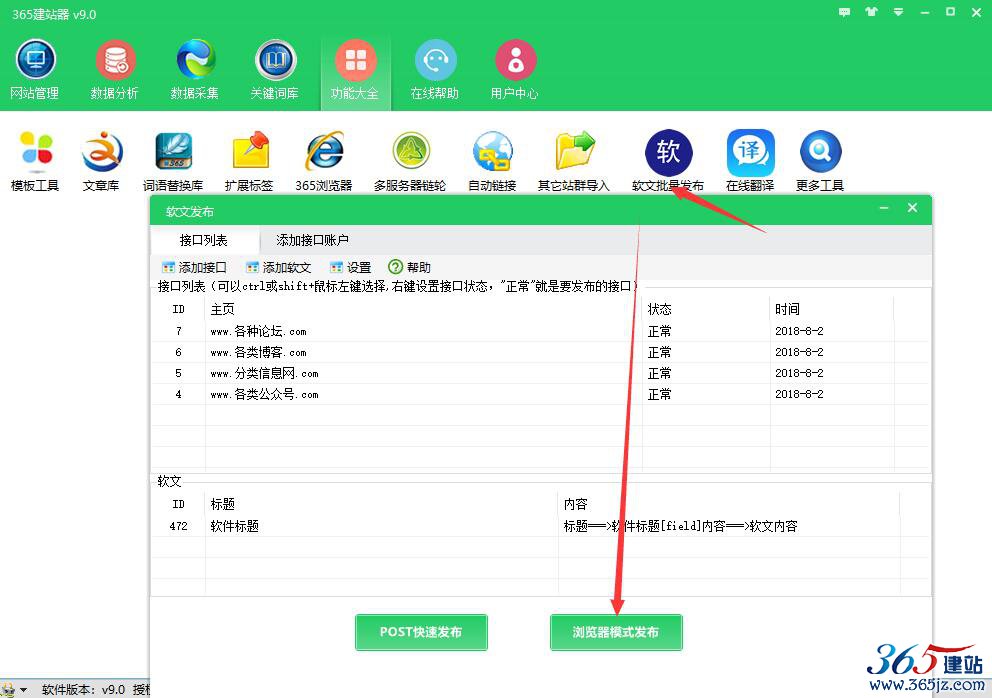Launch the 模板工具 tool
Image resolution: width=992 pixels, height=698 pixels.
click(35, 161)
